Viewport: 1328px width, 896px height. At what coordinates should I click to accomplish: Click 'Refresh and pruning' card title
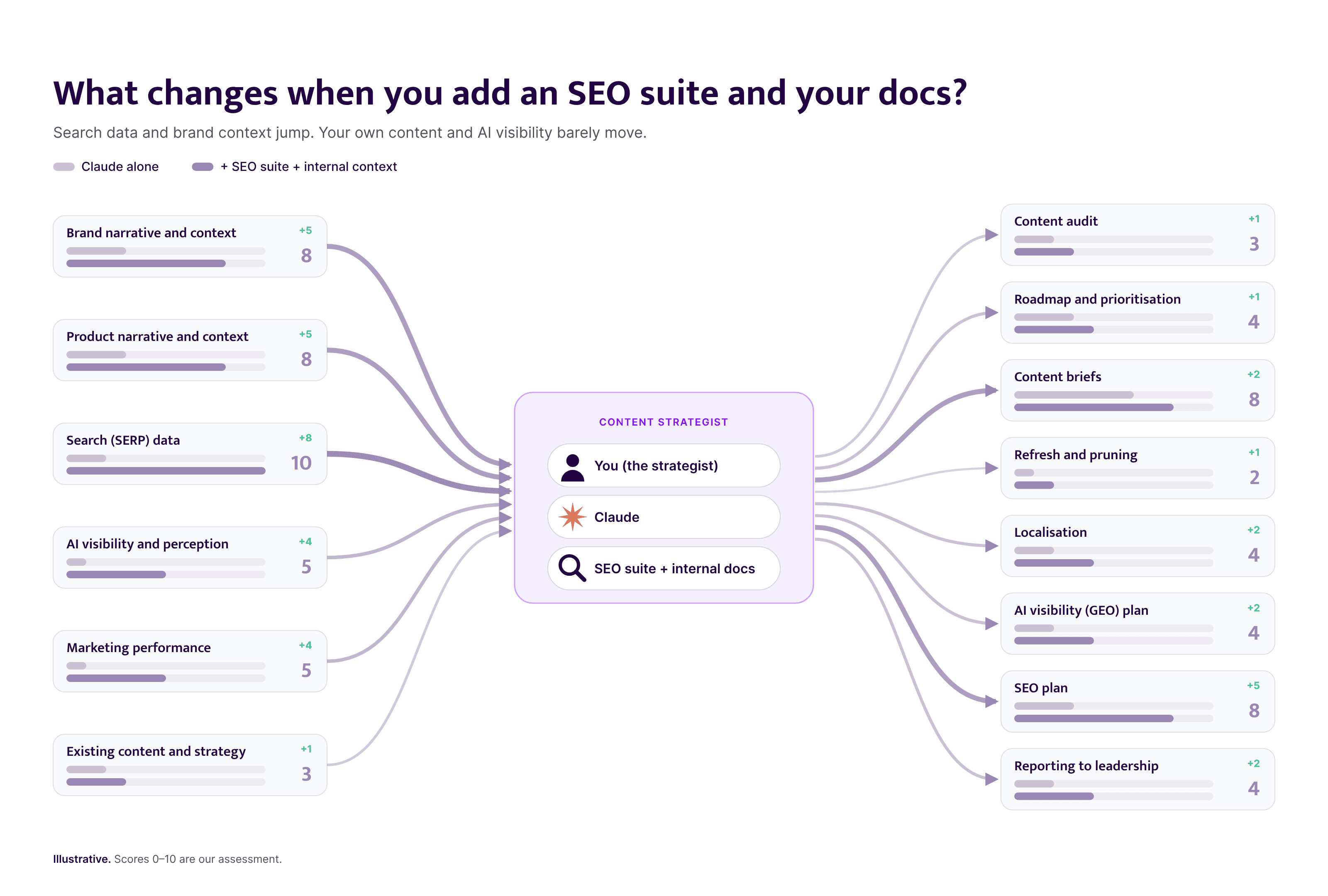[x=1075, y=455]
